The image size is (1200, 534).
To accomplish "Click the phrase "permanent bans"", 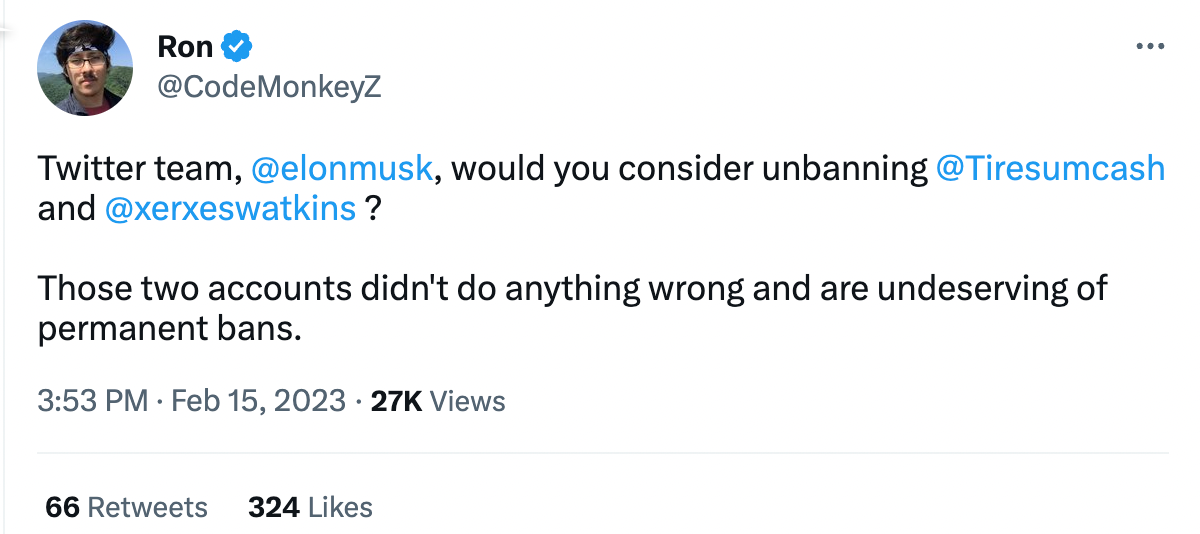I will click(x=170, y=329).
